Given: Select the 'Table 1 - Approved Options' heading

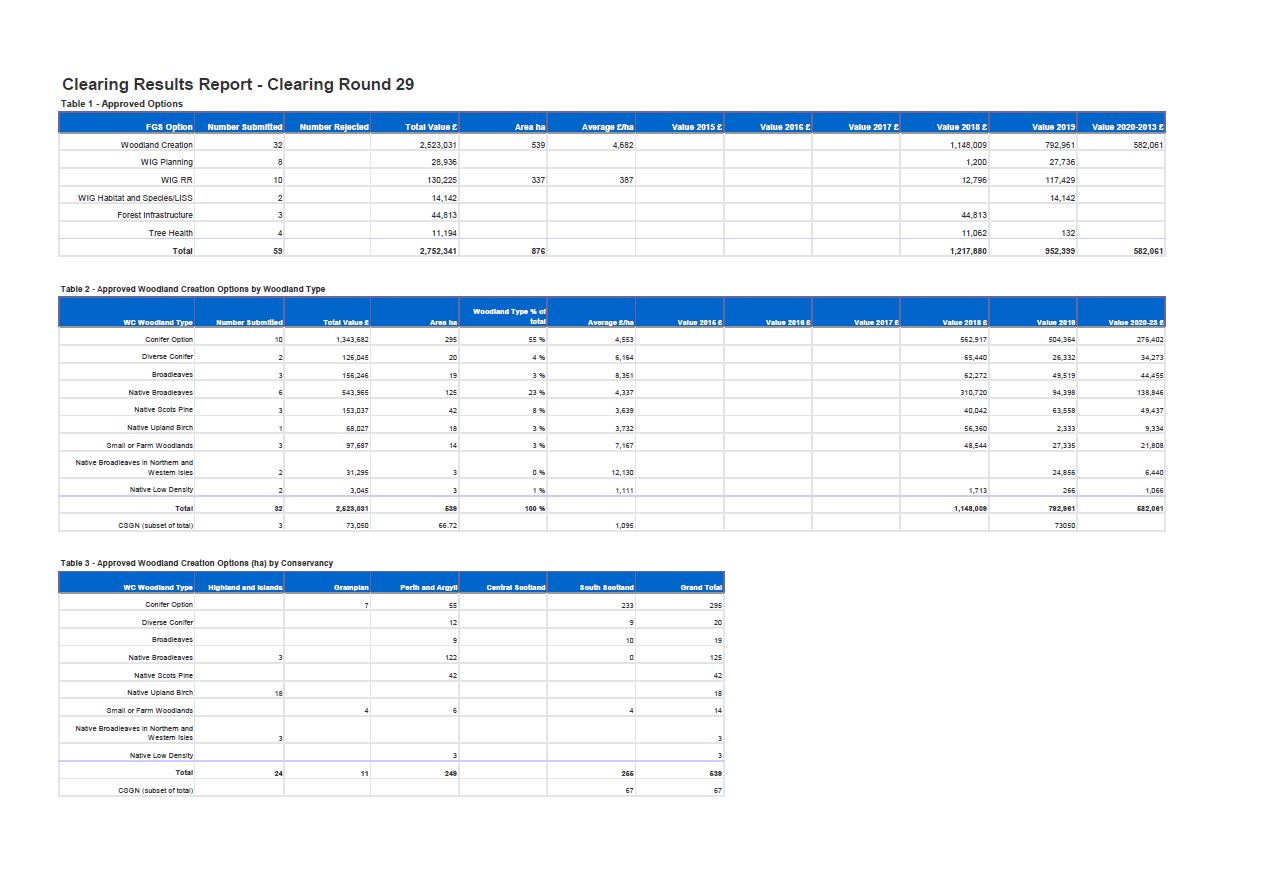Looking at the screenshot, I should click(121, 104).
